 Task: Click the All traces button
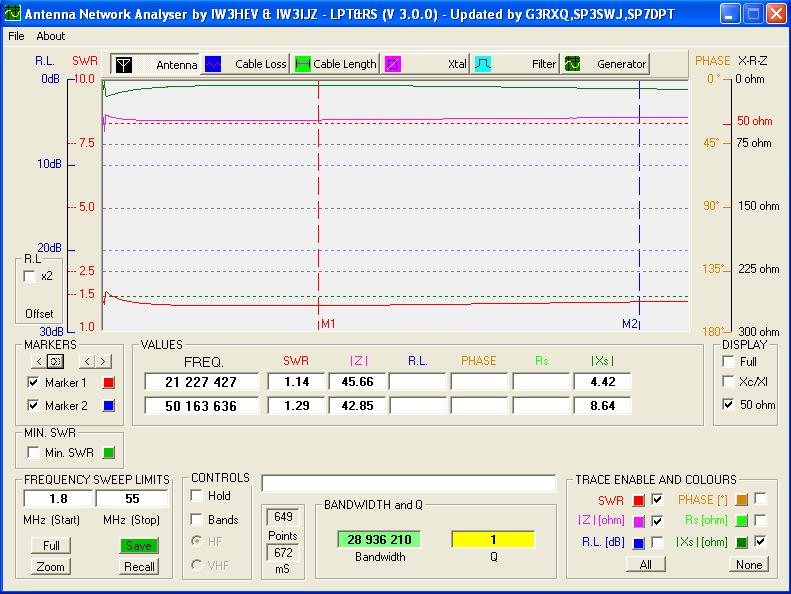(x=645, y=564)
